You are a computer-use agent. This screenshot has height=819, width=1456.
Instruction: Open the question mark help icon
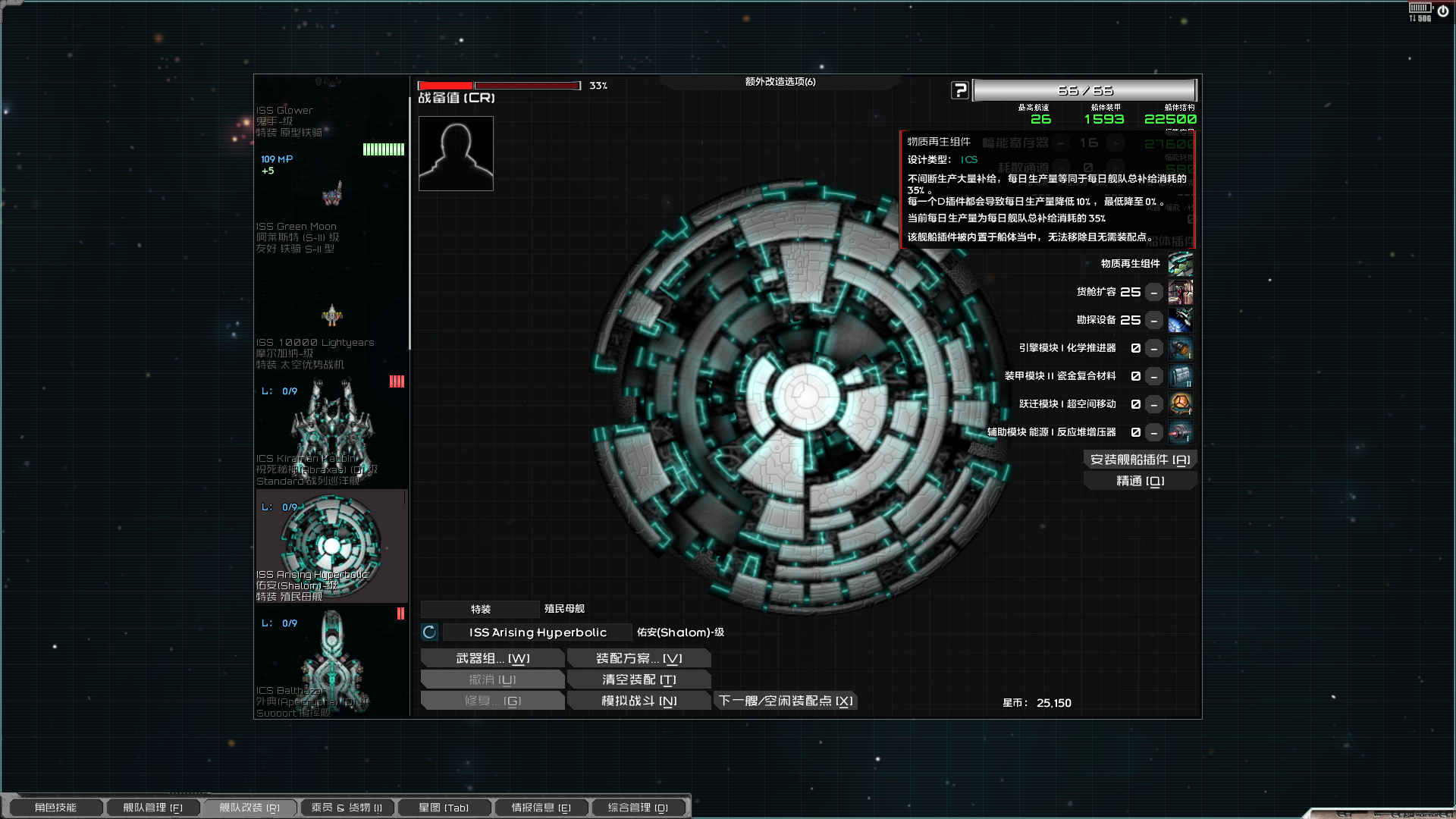pyautogui.click(x=960, y=90)
